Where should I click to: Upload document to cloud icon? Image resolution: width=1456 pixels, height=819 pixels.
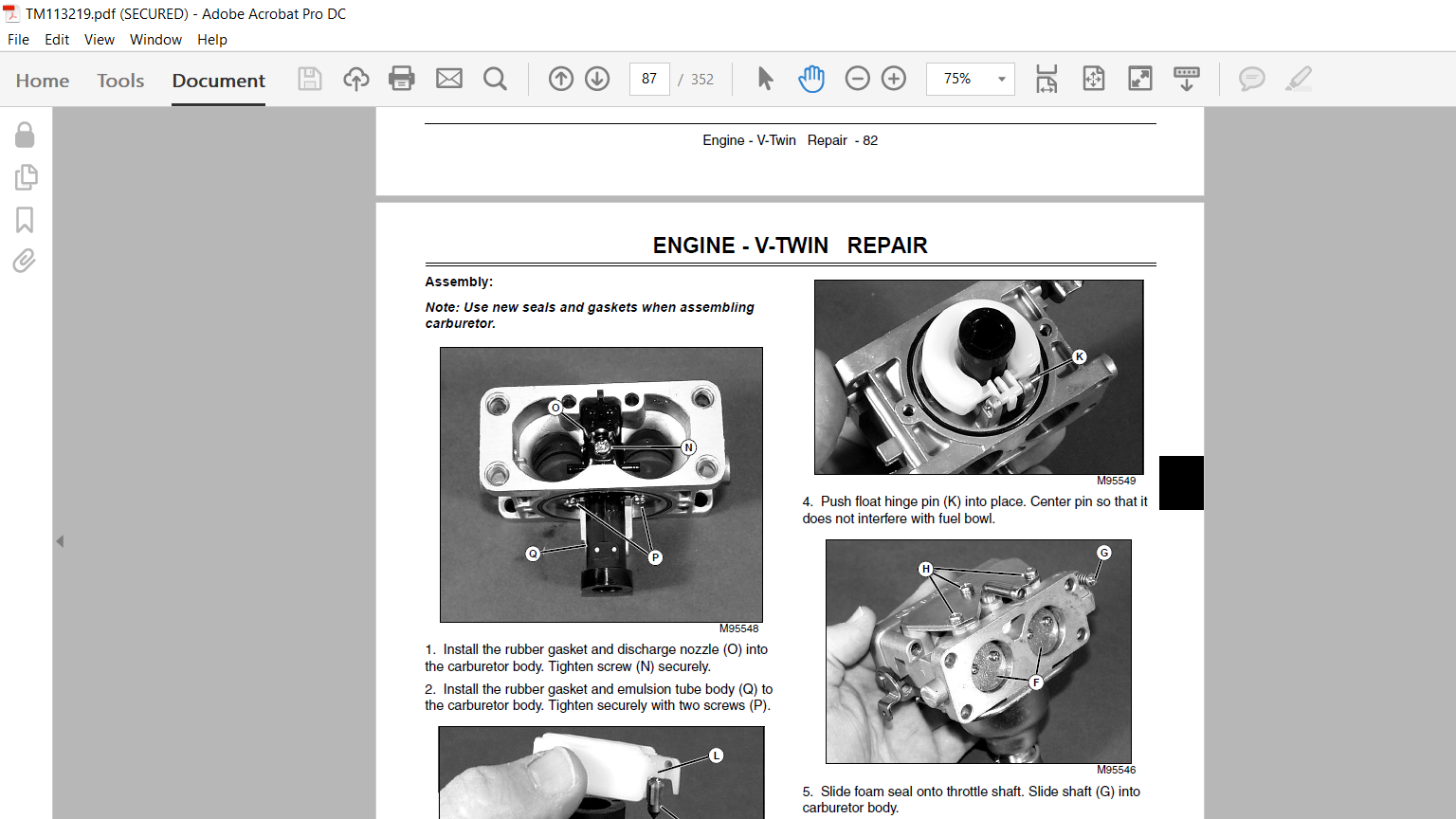[356, 79]
